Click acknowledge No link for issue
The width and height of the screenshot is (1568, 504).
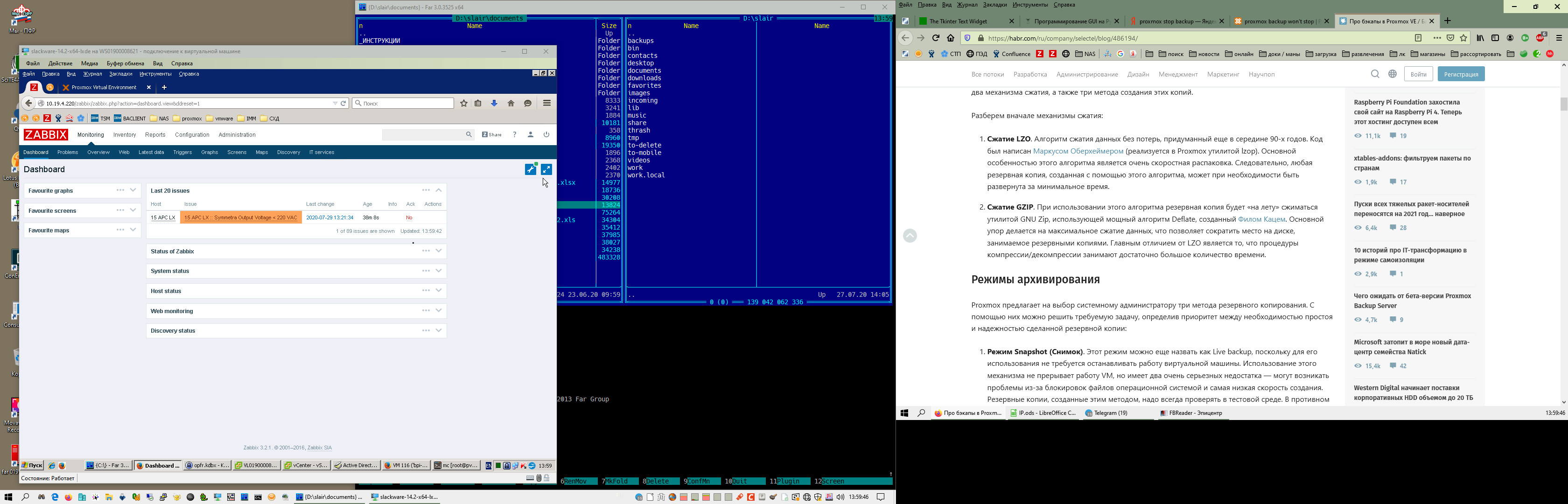pyautogui.click(x=409, y=217)
